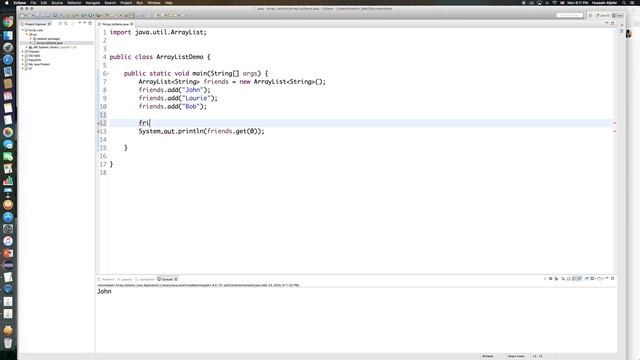Click the Quick Access search field
640x360 pixels.
pyautogui.click(x=569, y=15)
